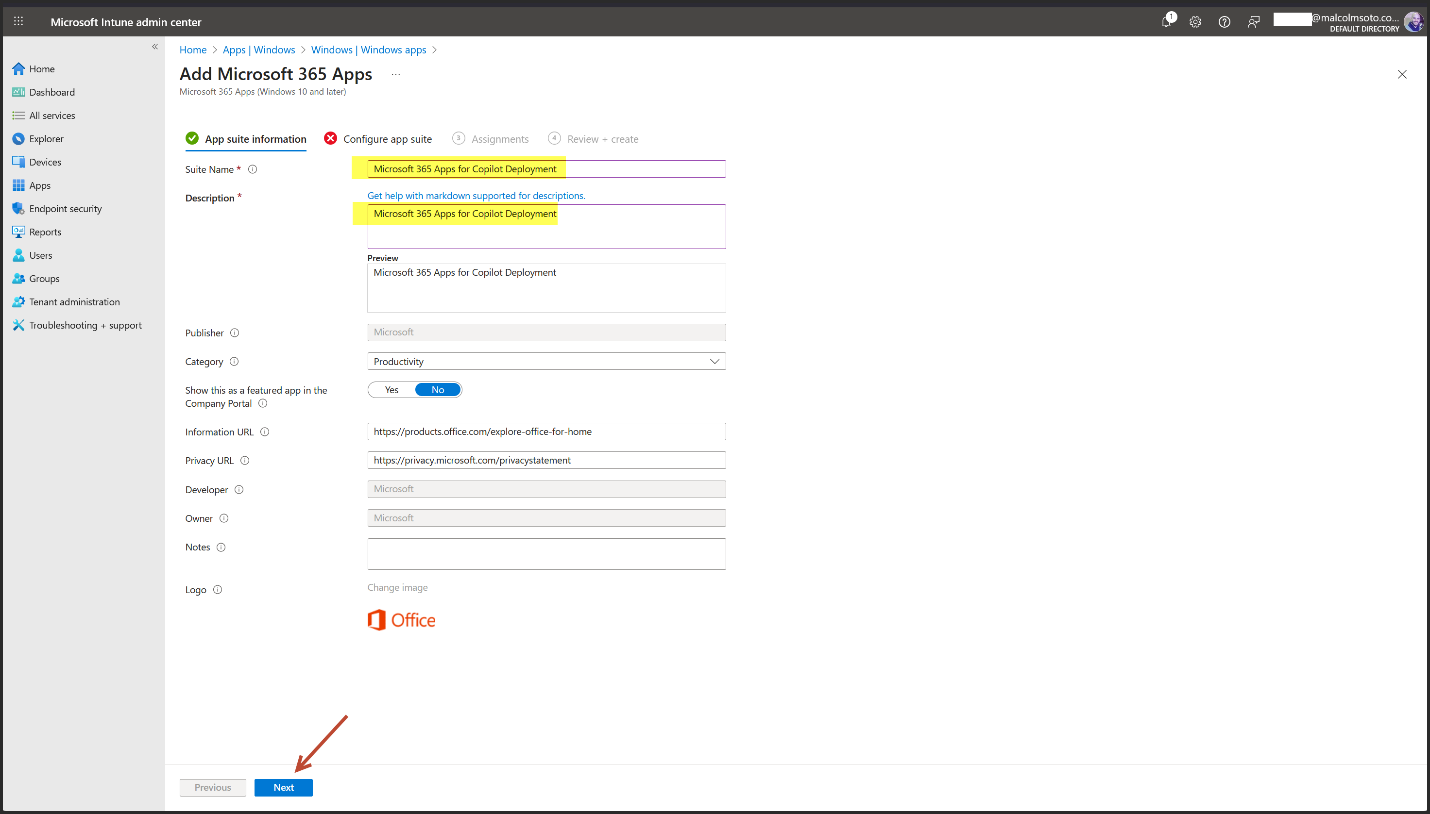Click the feedback icon in header
This screenshot has width=1430, height=814.
[x=1253, y=21]
